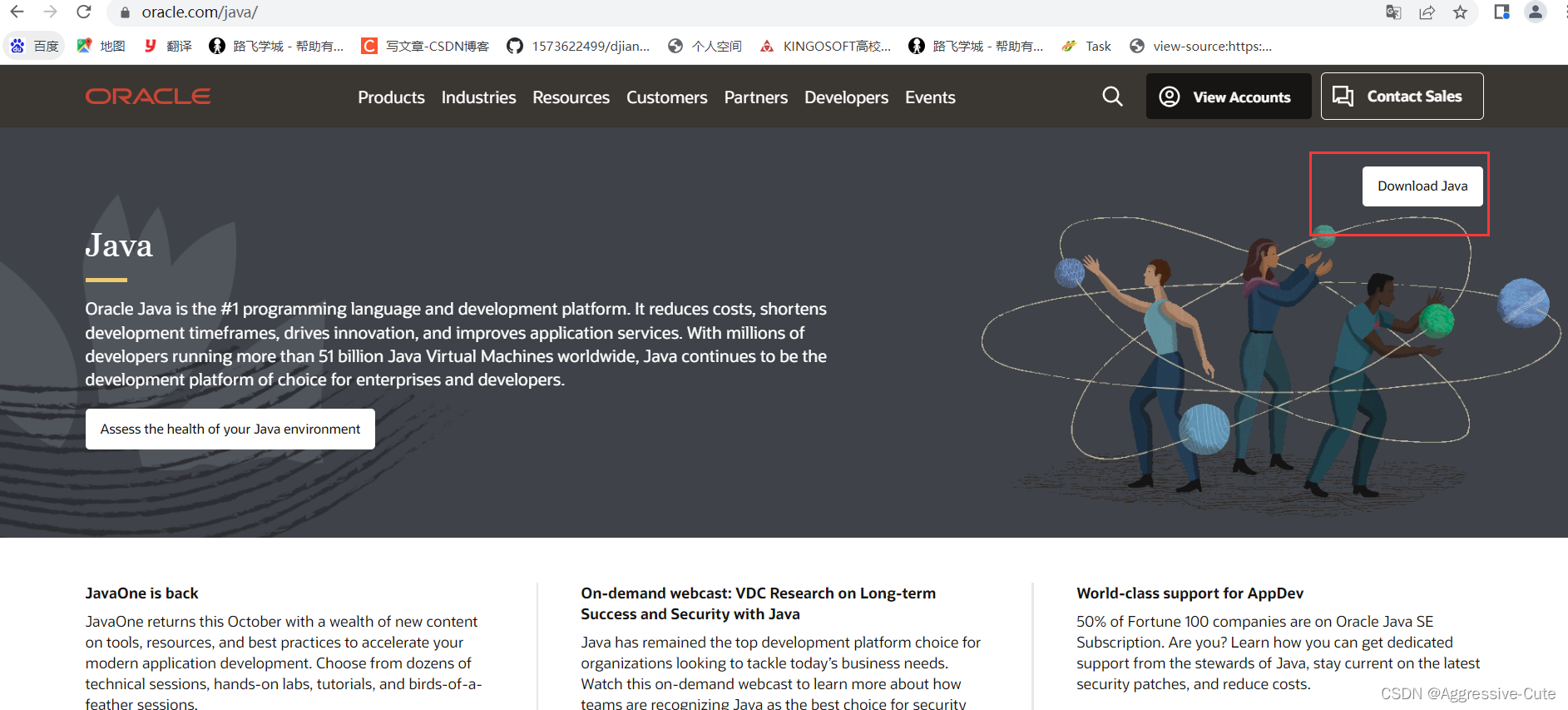
Task: Click the Download Java button
Action: [1422, 186]
